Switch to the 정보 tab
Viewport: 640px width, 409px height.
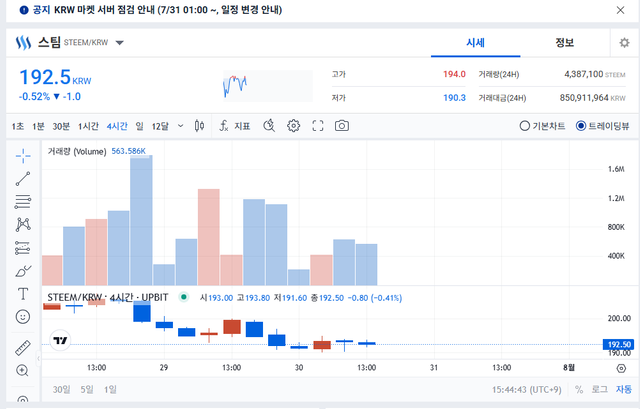(565, 42)
